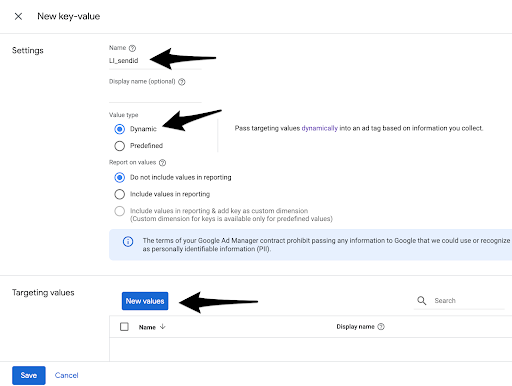
Task: Open the help icon beside Display name (optional)
Action: [182, 82]
